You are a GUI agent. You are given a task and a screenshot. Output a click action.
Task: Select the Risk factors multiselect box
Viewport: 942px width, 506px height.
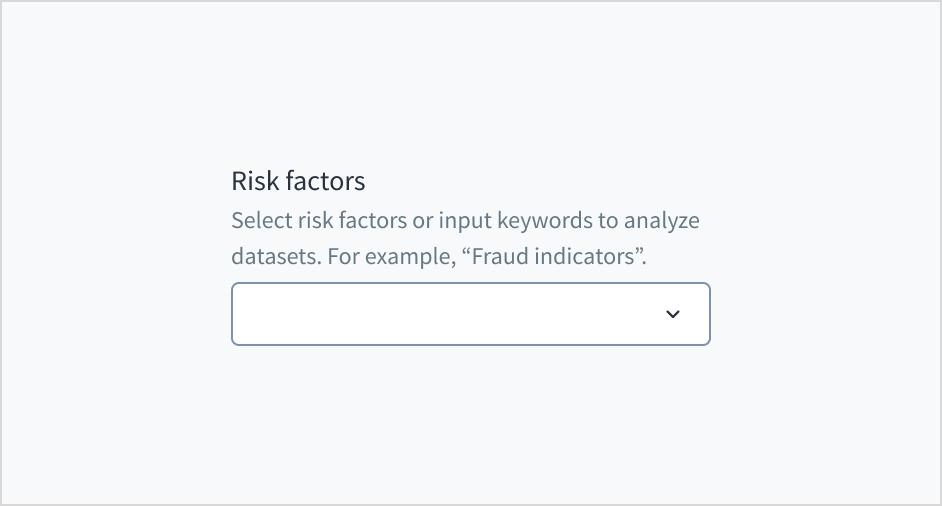[470, 314]
